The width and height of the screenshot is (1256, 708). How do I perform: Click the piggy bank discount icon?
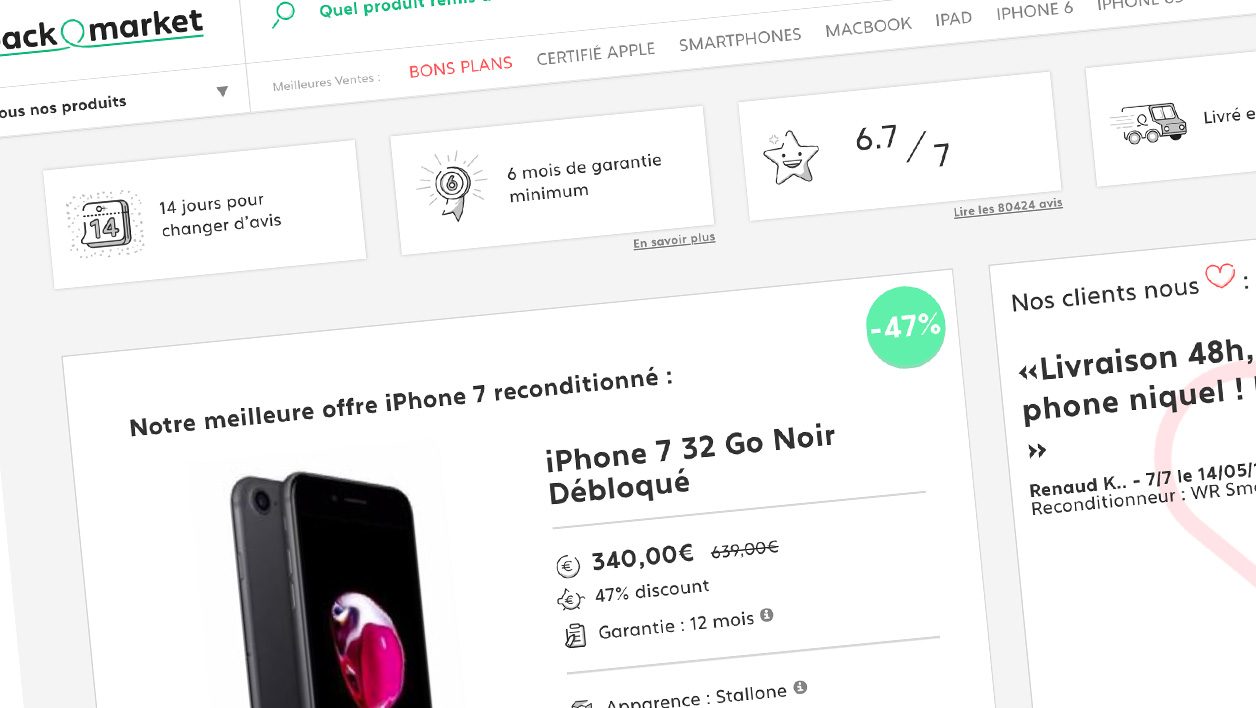[570, 599]
